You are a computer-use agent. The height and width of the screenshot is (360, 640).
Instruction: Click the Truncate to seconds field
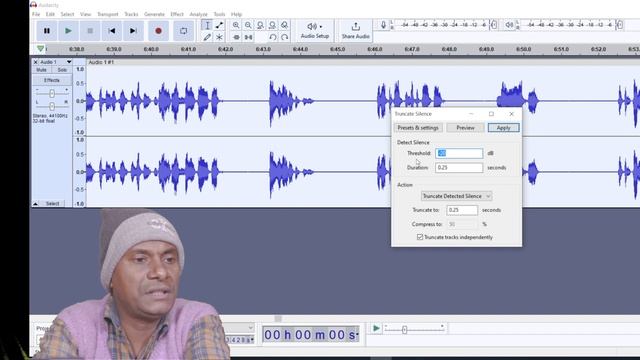(x=462, y=210)
